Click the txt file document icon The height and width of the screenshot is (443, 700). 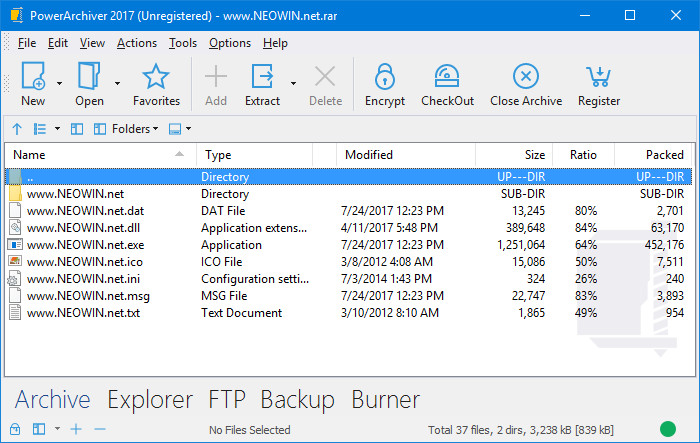click(x=15, y=313)
